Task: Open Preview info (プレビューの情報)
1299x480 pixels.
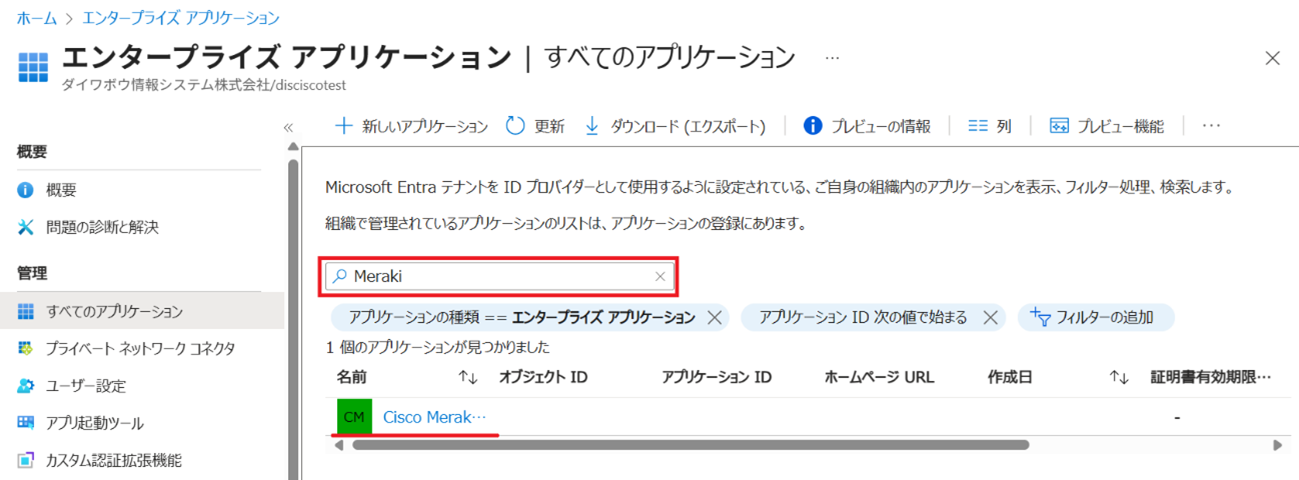Action: 867,126
